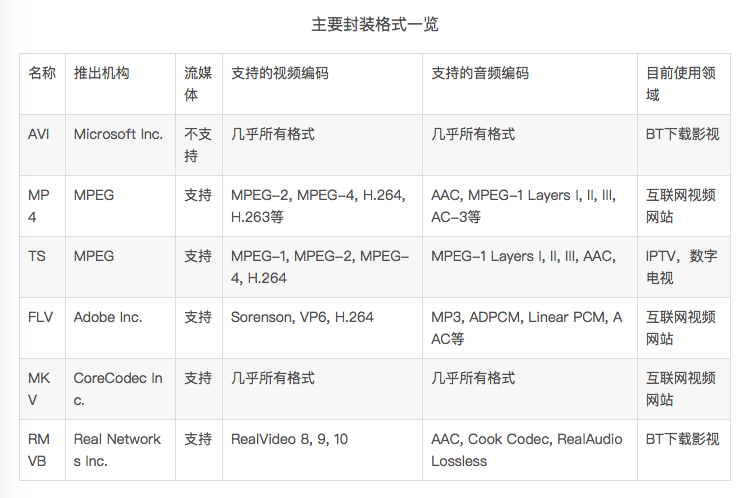Click 互联网视频网站 in MP4 row
This screenshot has width=748, height=498.
684,206
